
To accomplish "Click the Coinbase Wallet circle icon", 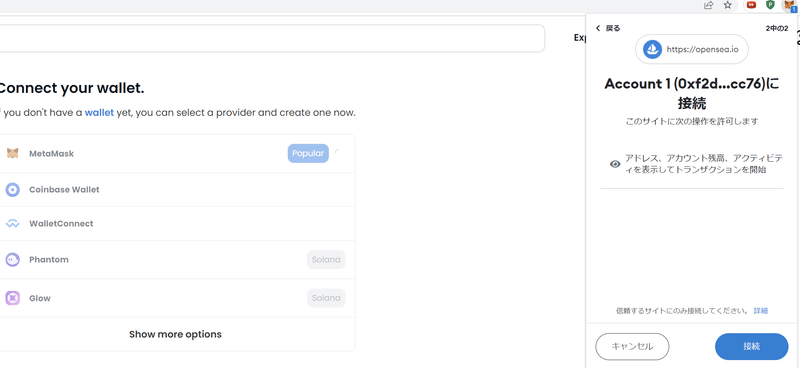I will click(12, 190).
